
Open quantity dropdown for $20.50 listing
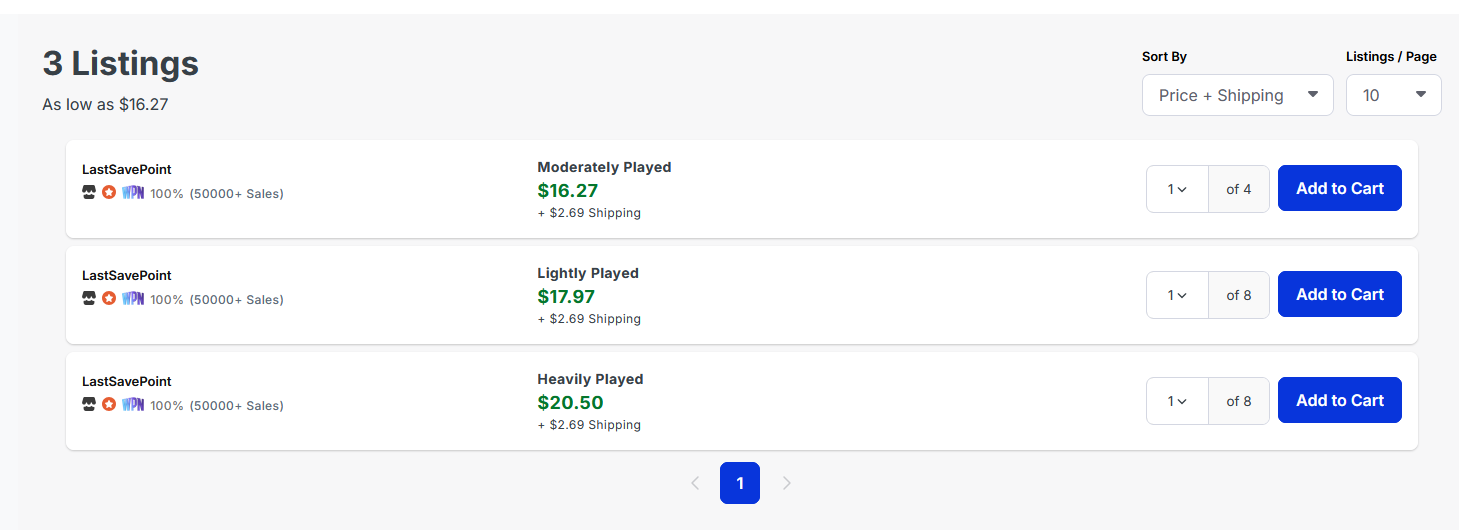click(1178, 401)
